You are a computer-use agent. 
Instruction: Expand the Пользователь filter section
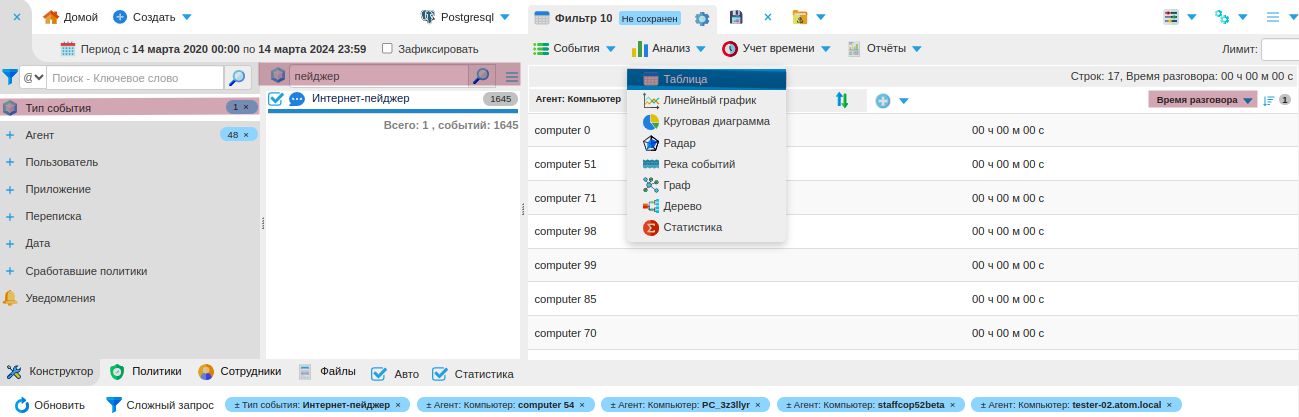click(61, 162)
